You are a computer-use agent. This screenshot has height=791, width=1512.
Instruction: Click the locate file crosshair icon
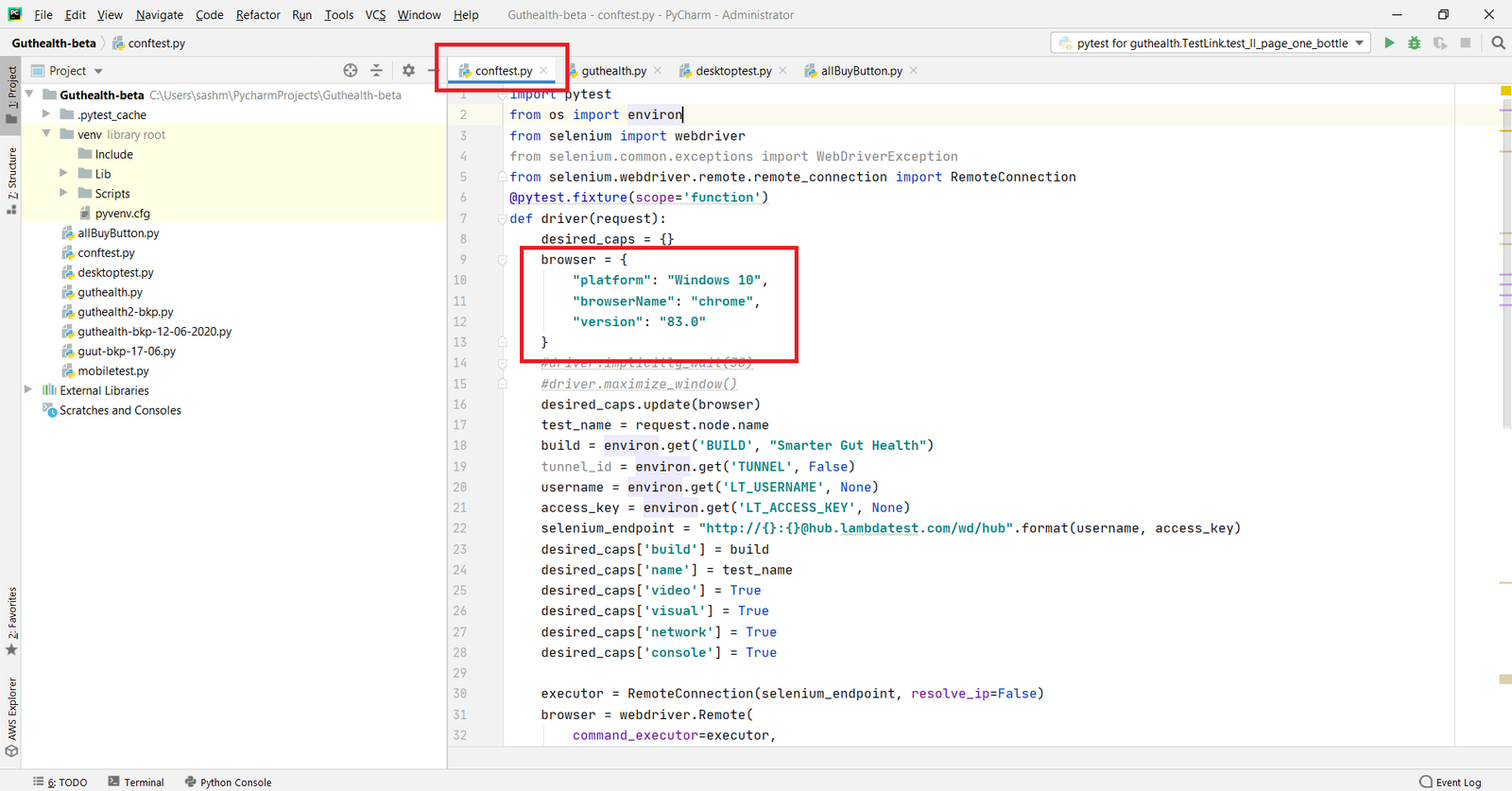(351, 71)
